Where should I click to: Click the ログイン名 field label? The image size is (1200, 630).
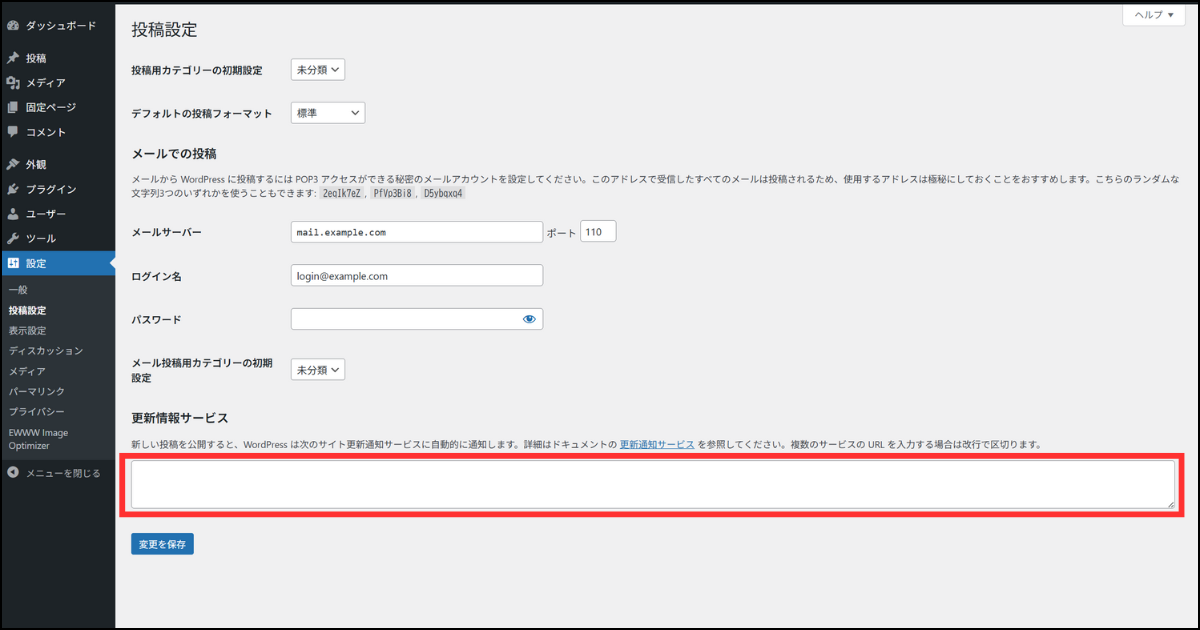pyautogui.click(x=156, y=276)
